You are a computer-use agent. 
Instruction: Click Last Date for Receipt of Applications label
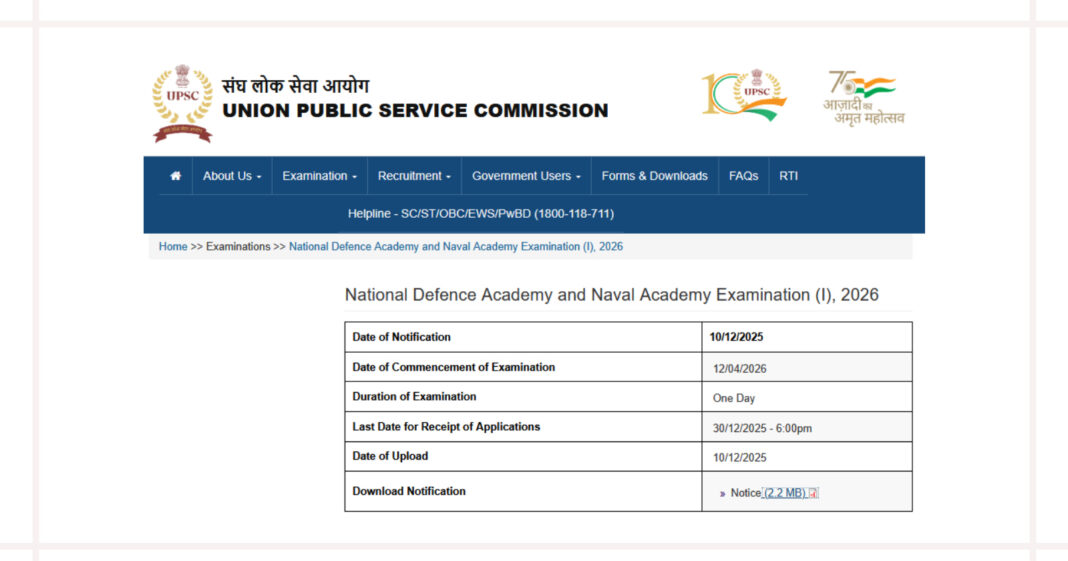pyautogui.click(x=446, y=427)
